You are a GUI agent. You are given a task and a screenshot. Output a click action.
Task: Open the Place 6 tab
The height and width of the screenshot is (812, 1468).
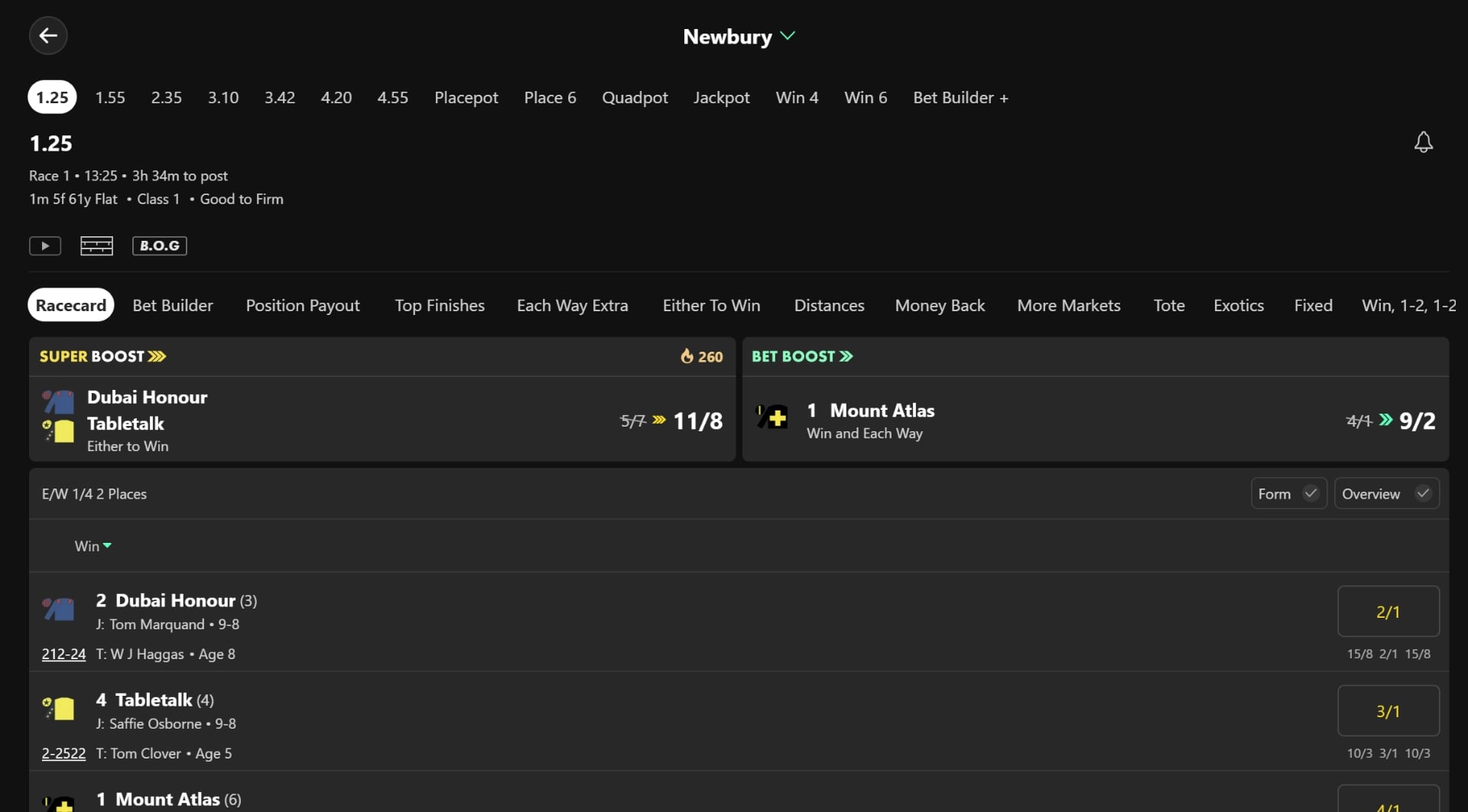550,97
